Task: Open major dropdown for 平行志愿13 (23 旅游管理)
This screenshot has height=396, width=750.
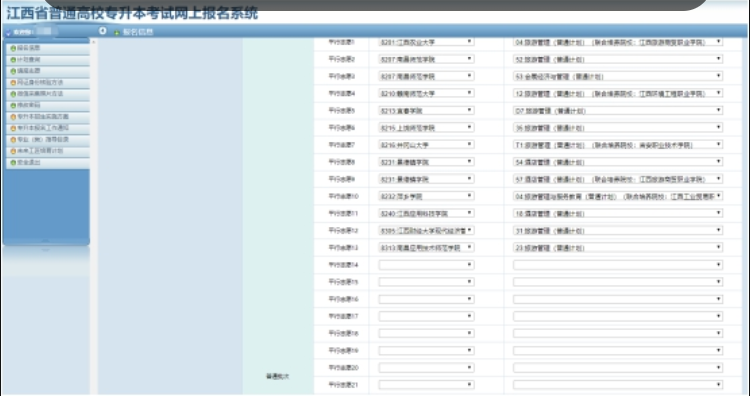Action: [618, 248]
